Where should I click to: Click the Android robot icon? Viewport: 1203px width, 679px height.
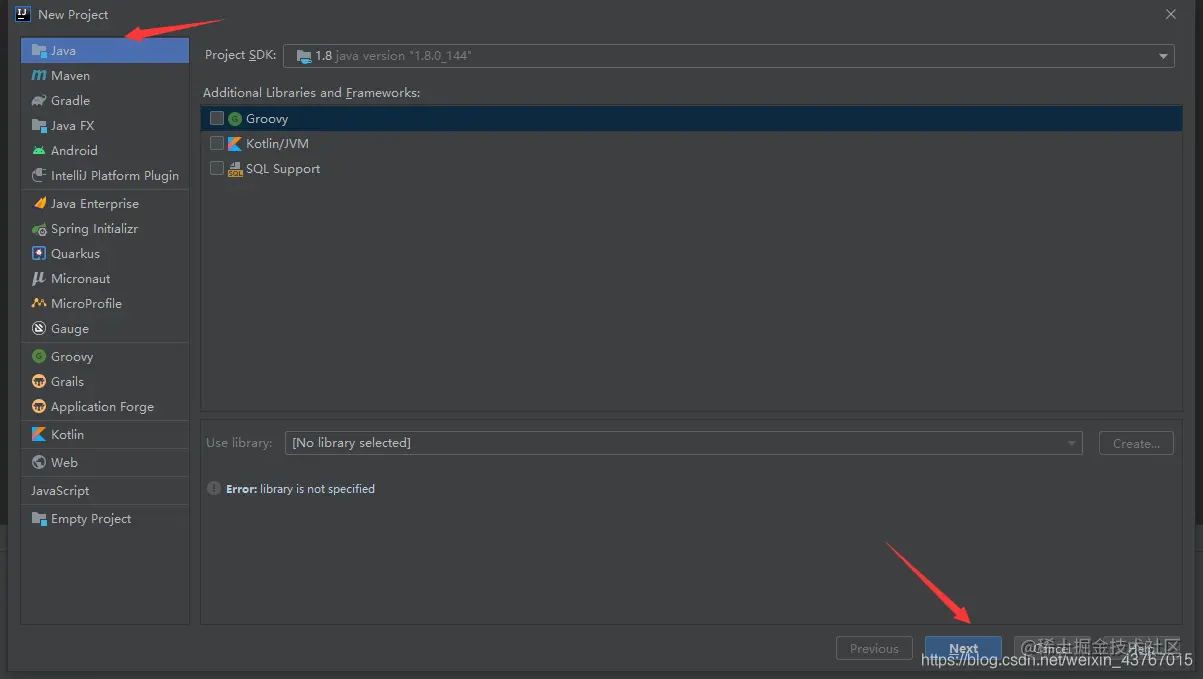pos(39,150)
